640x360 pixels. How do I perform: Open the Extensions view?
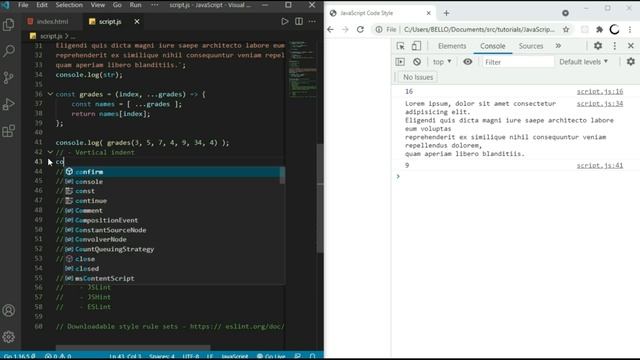coord(9,131)
